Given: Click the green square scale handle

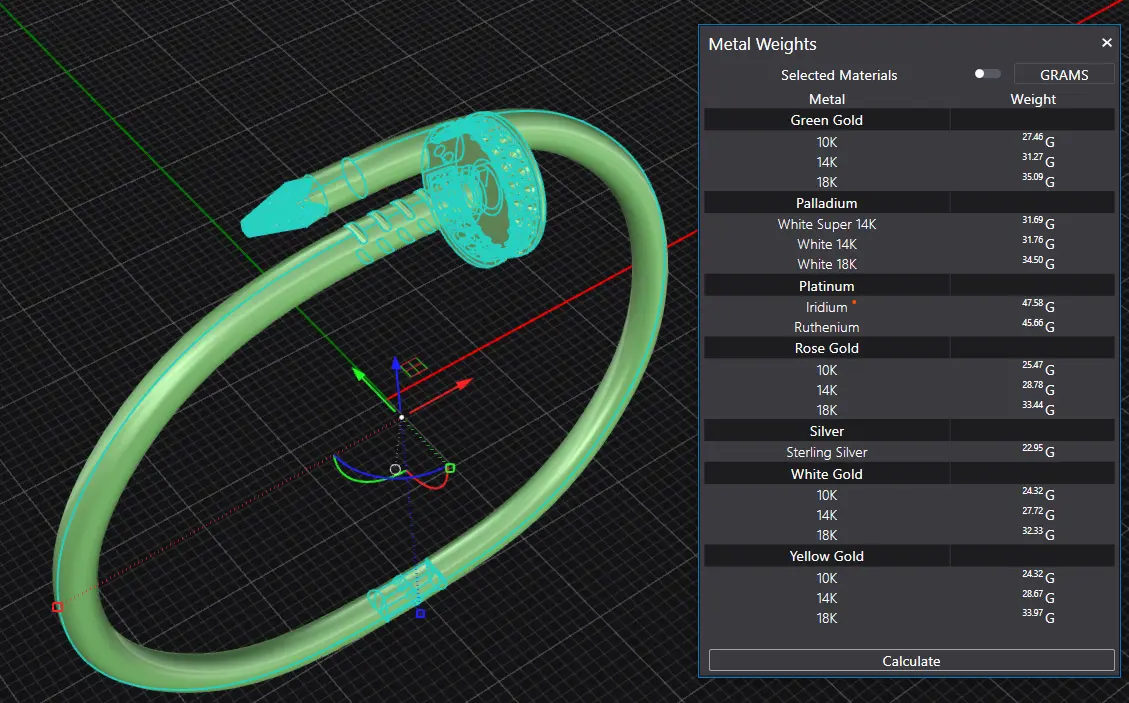Looking at the screenshot, I should [x=450, y=467].
